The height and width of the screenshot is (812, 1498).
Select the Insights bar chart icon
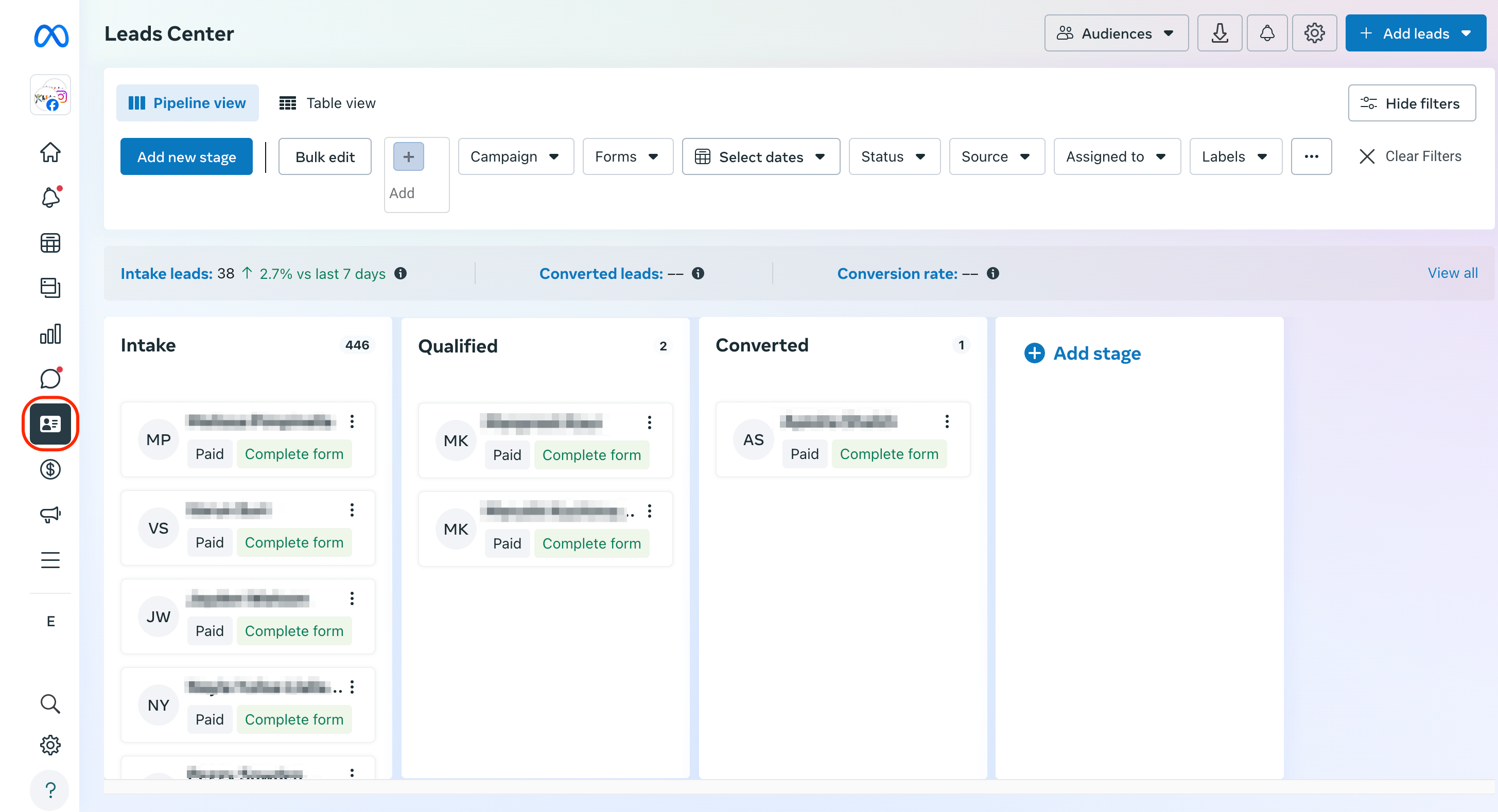tap(50, 333)
